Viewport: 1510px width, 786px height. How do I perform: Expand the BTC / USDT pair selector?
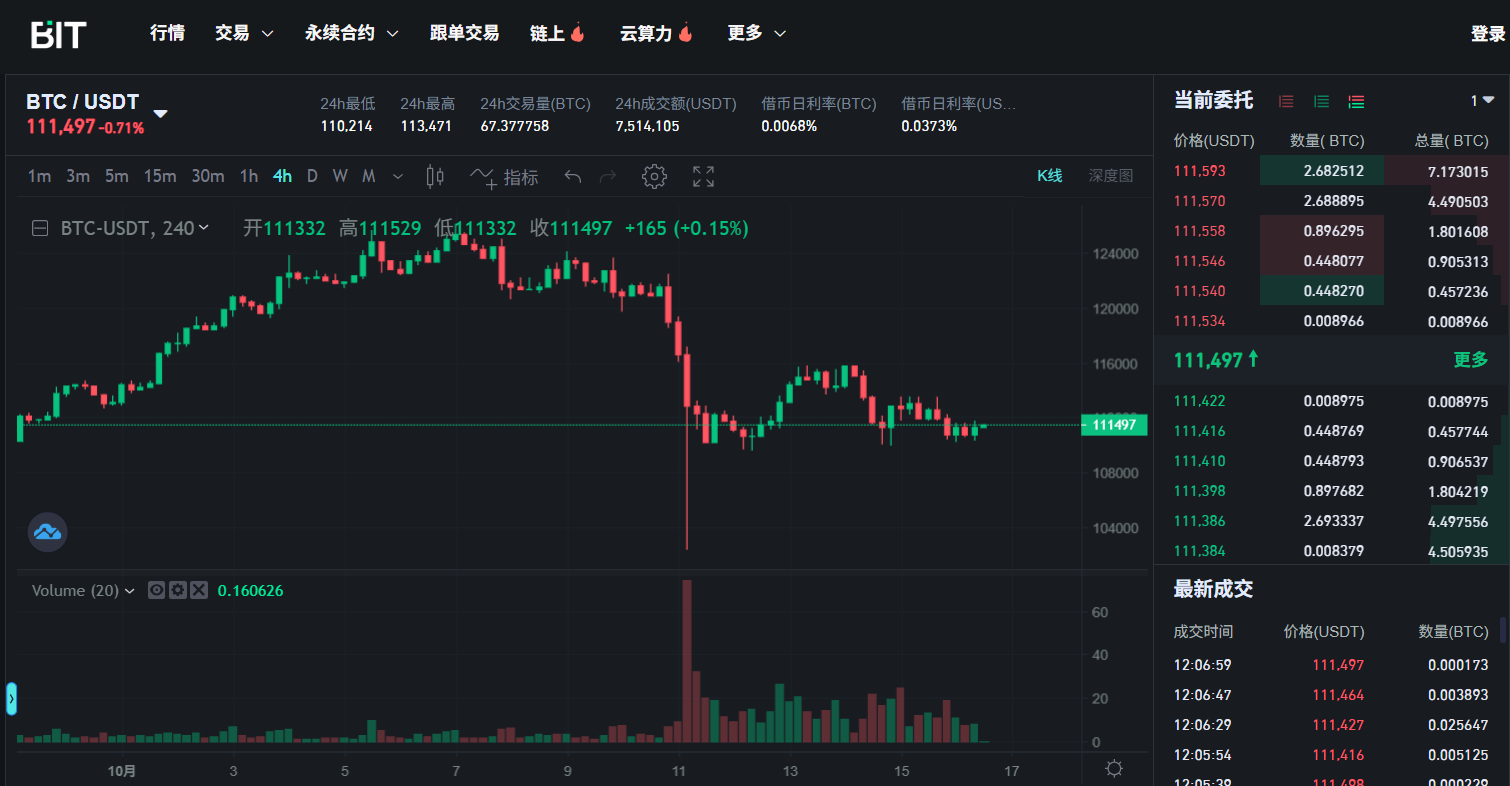[x=160, y=113]
